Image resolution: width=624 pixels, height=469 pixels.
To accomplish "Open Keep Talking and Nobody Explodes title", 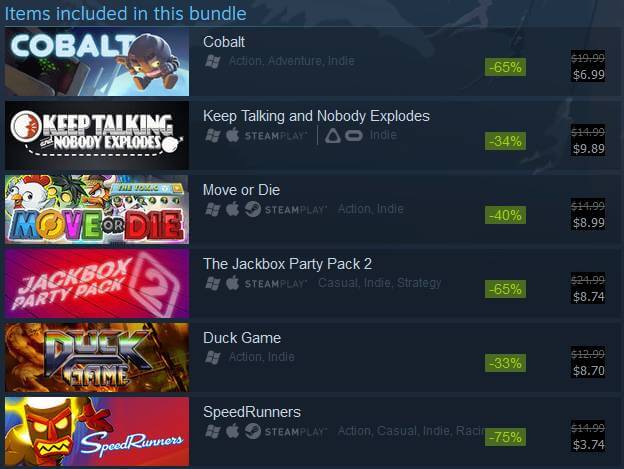I will (x=316, y=116).
